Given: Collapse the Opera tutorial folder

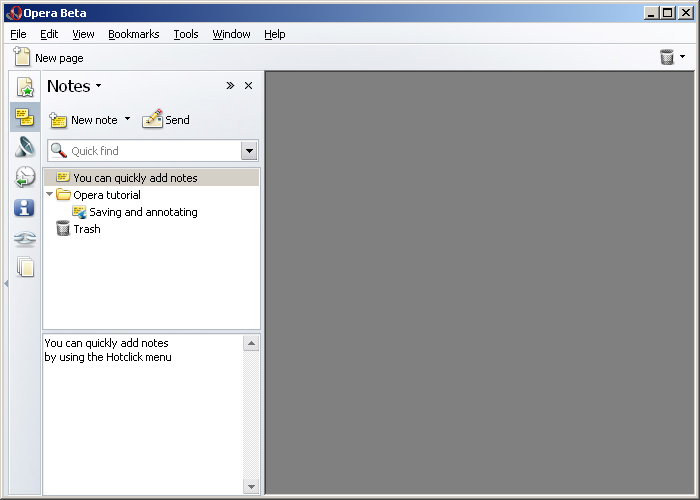Looking at the screenshot, I should 50,195.
